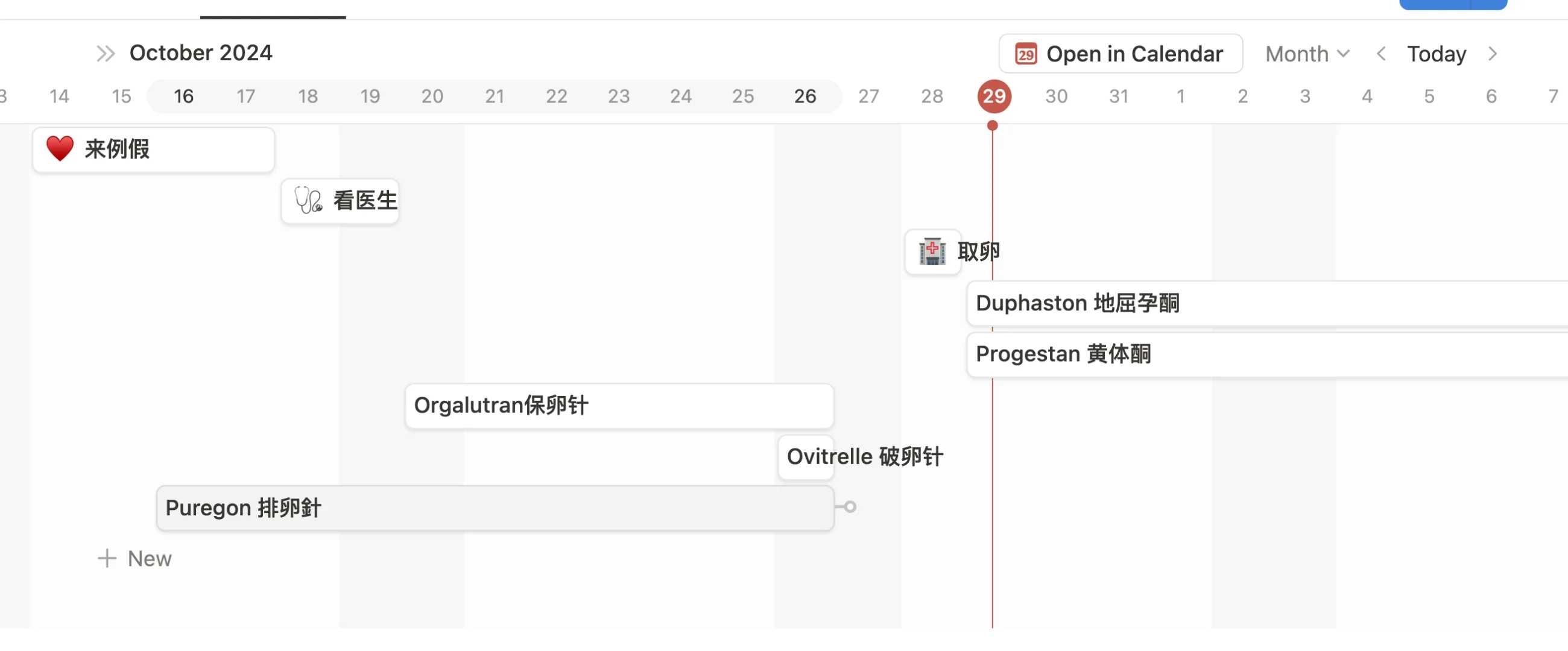Open the Duphaston 地屈孕酮 timeline bar
The width and height of the screenshot is (1568, 651).
1266,303
